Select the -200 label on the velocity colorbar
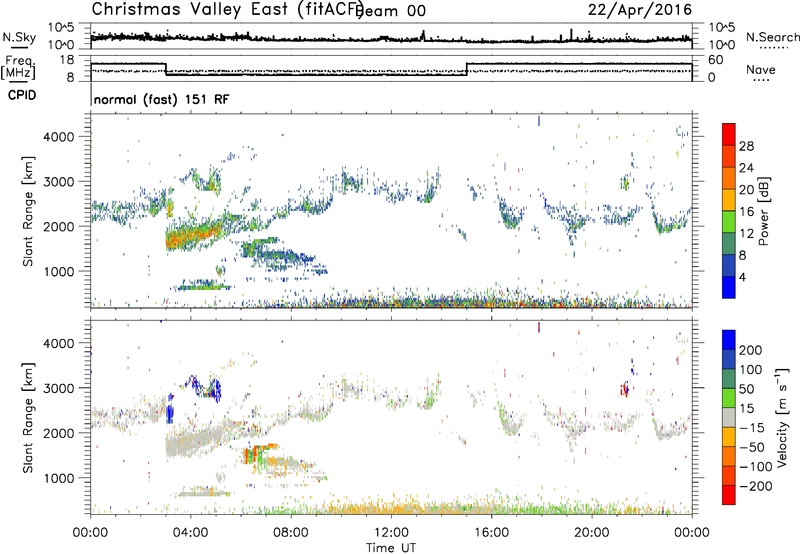The height and width of the screenshot is (554, 800). click(756, 486)
